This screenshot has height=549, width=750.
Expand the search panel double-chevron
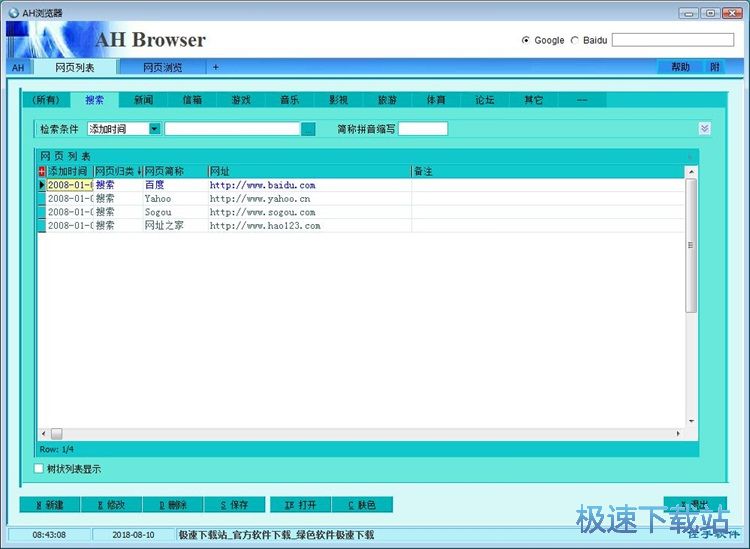pyautogui.click(x=704, y=129)
